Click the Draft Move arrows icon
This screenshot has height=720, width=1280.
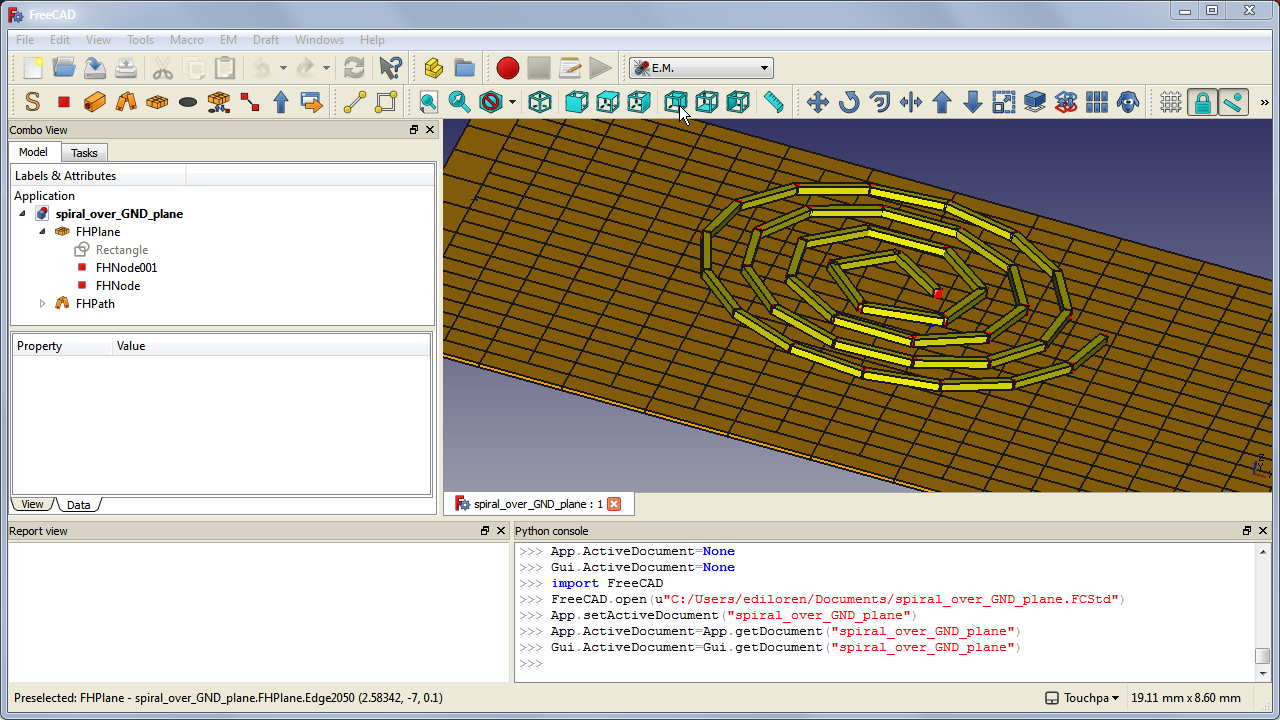pos(817,102)
